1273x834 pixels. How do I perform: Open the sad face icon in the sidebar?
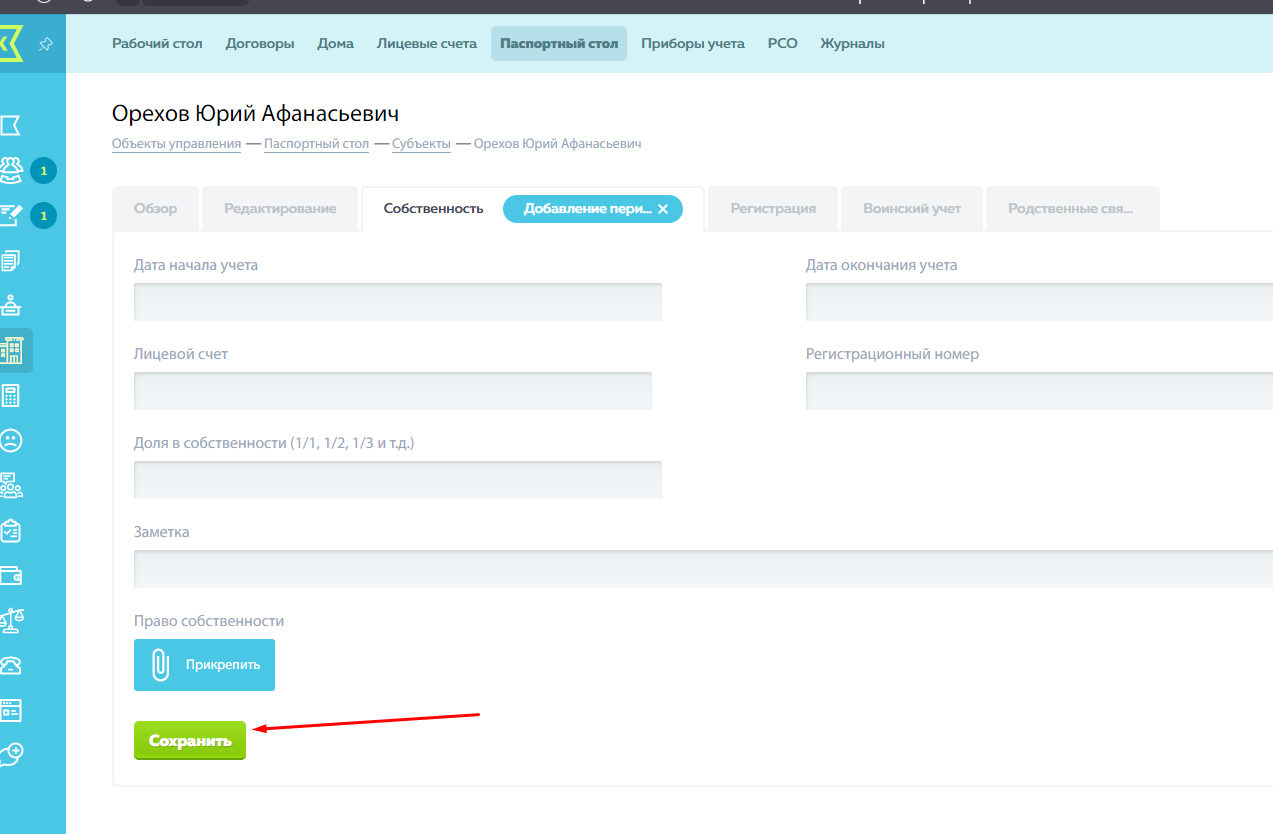(11, 440)
